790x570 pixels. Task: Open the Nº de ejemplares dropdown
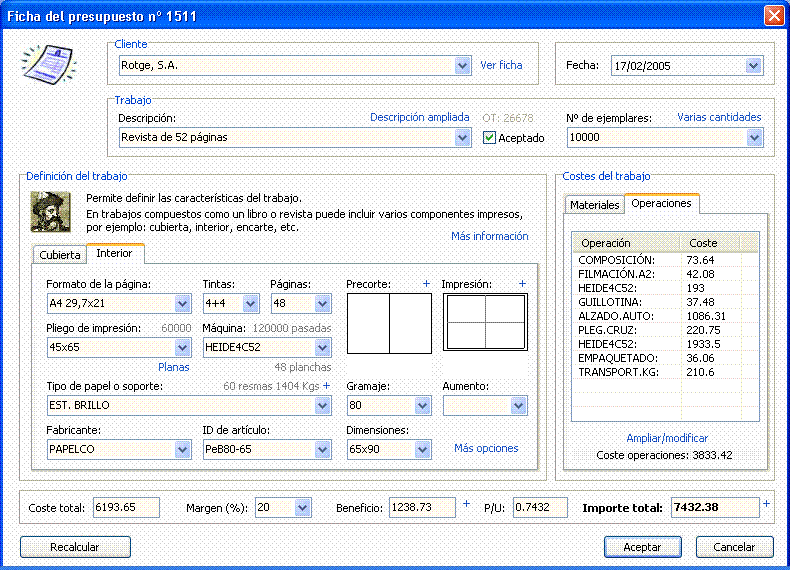click(x=754, y=138)
